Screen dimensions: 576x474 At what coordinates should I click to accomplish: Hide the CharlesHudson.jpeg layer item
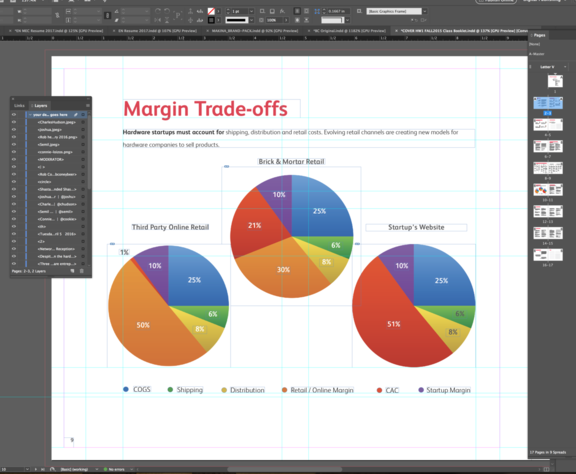(x=14, y=122)
